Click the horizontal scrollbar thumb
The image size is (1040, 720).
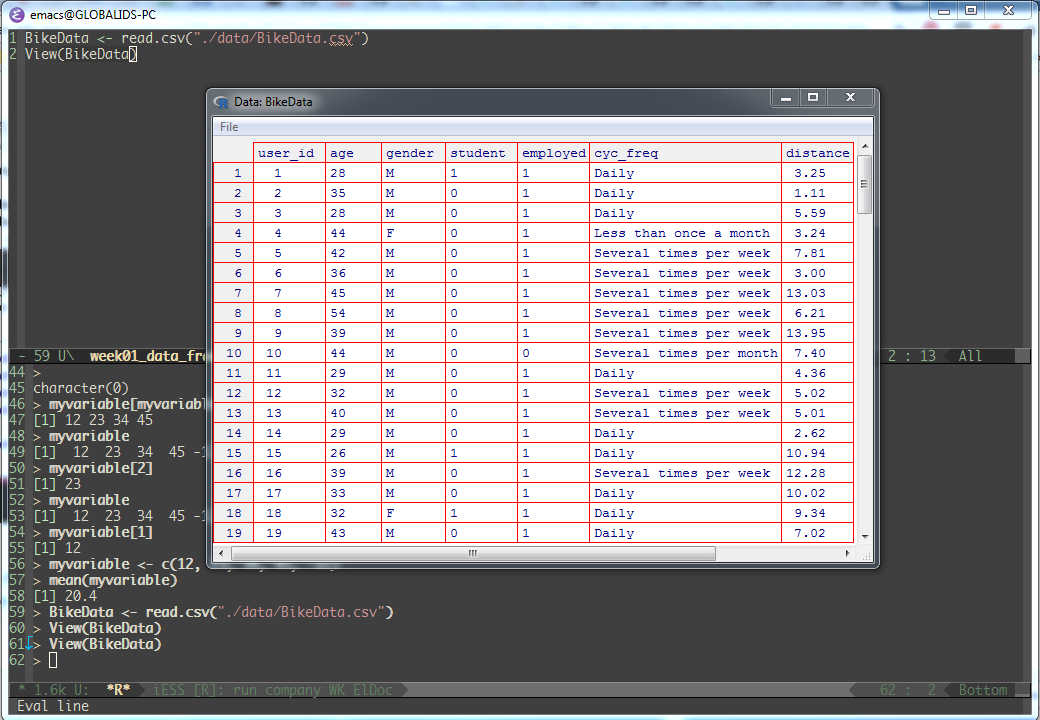click(473, 553)
